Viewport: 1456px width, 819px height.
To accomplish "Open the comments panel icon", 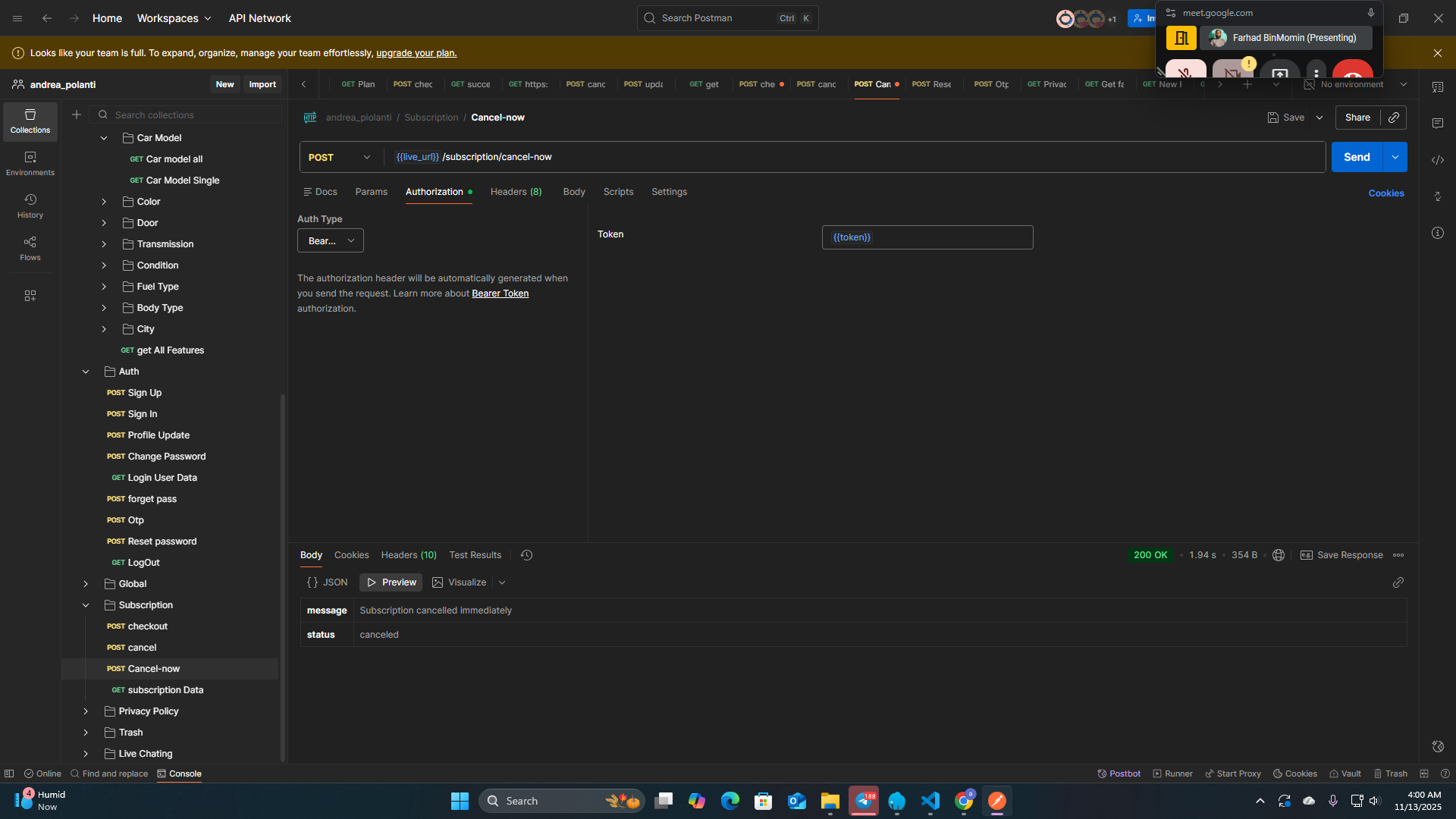I will tap(1438, 124).
